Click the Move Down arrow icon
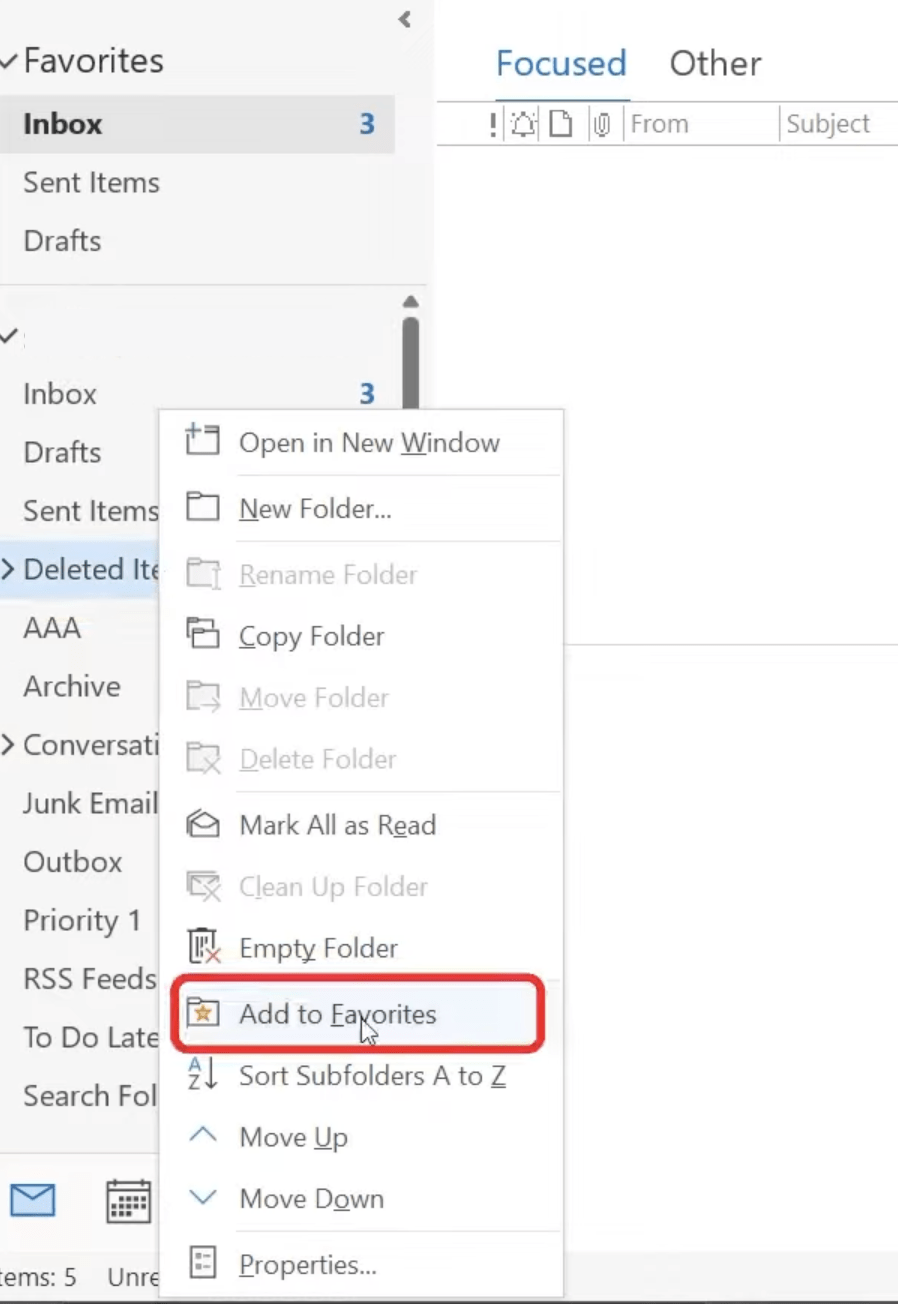The image size is (898, 1304). pos(203,1198)
